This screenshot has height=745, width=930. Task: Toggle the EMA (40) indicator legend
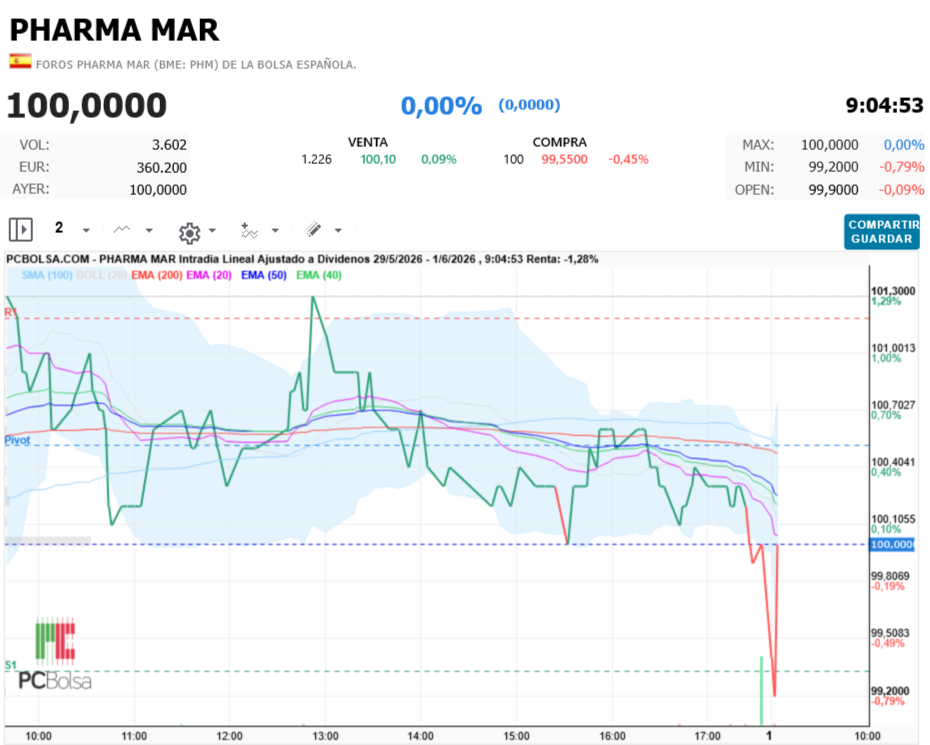pyautogui.click(x=319, y=275)
